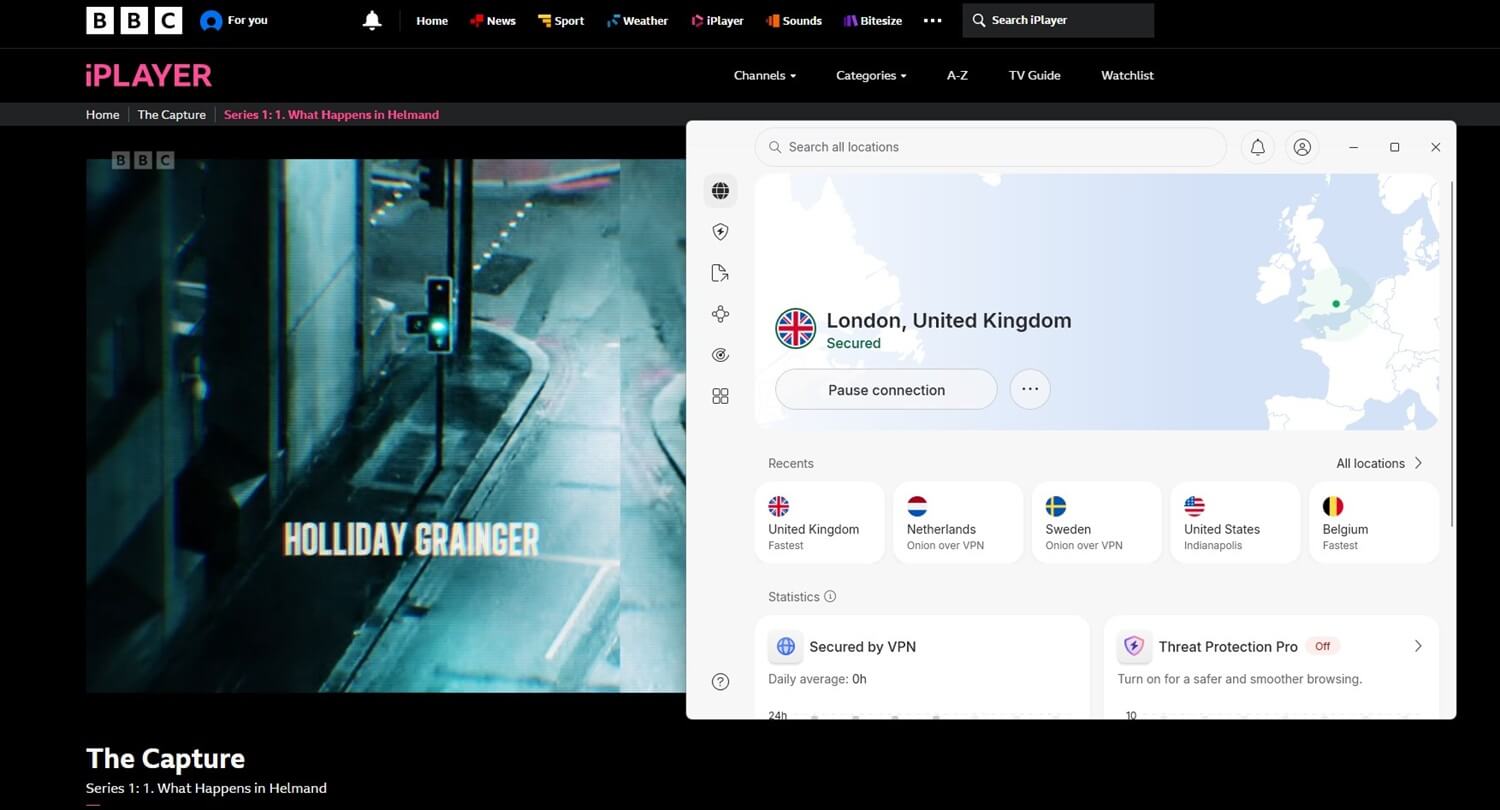Connect to United Kingdom recent location
Viewport: 1500px width, 810px height.
point(820,523)
